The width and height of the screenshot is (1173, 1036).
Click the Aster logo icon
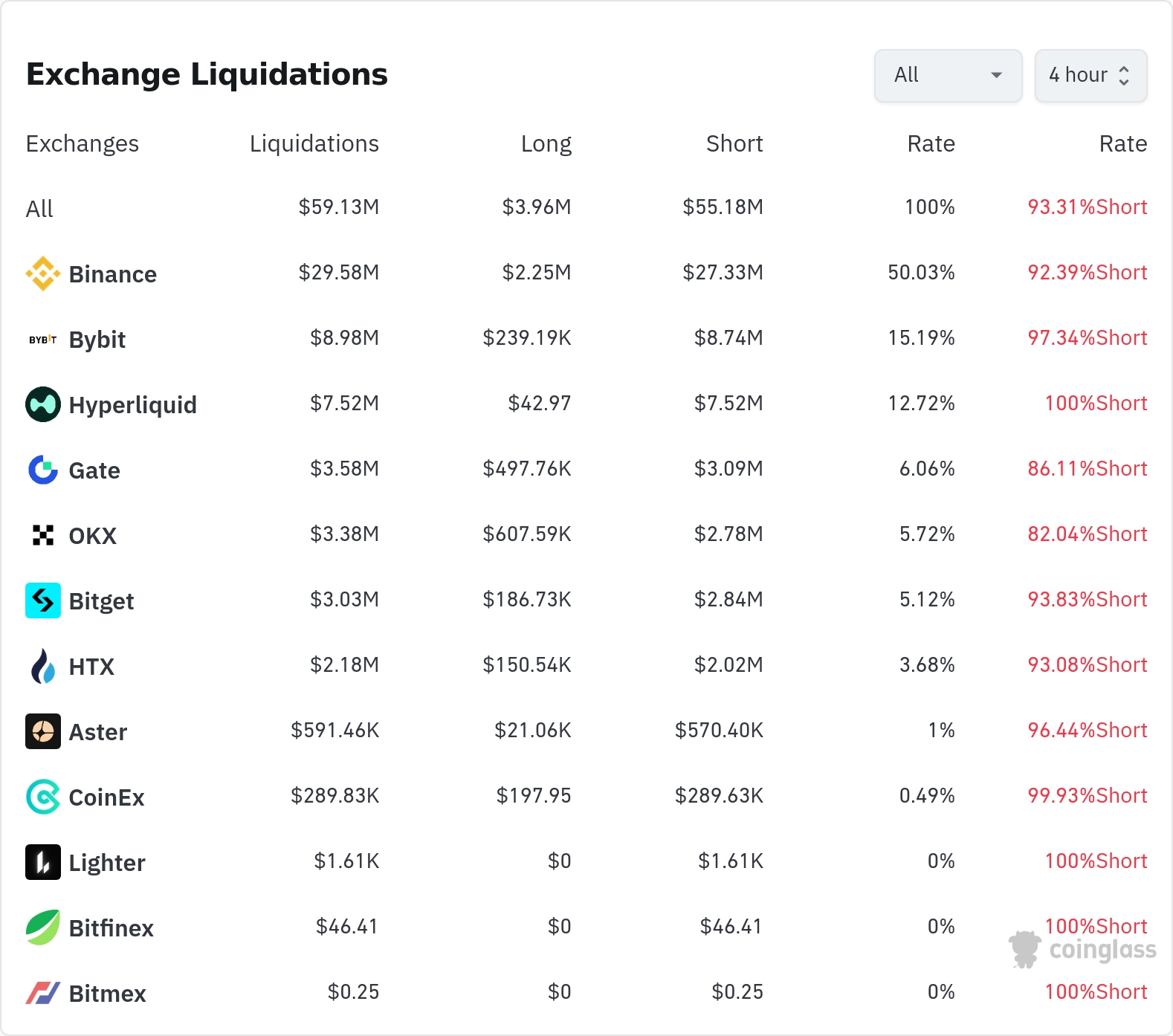tap(43, 731)
